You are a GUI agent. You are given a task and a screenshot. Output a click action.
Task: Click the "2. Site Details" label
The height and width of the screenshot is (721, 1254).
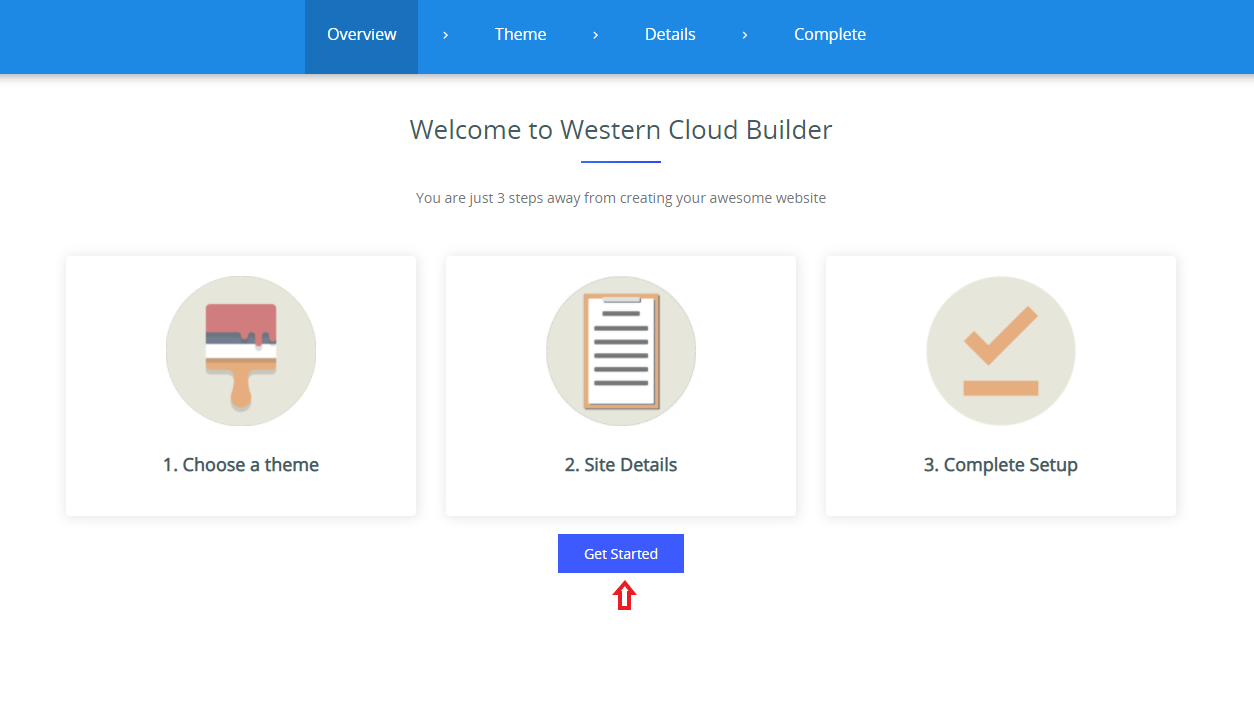tap(621, 465)
